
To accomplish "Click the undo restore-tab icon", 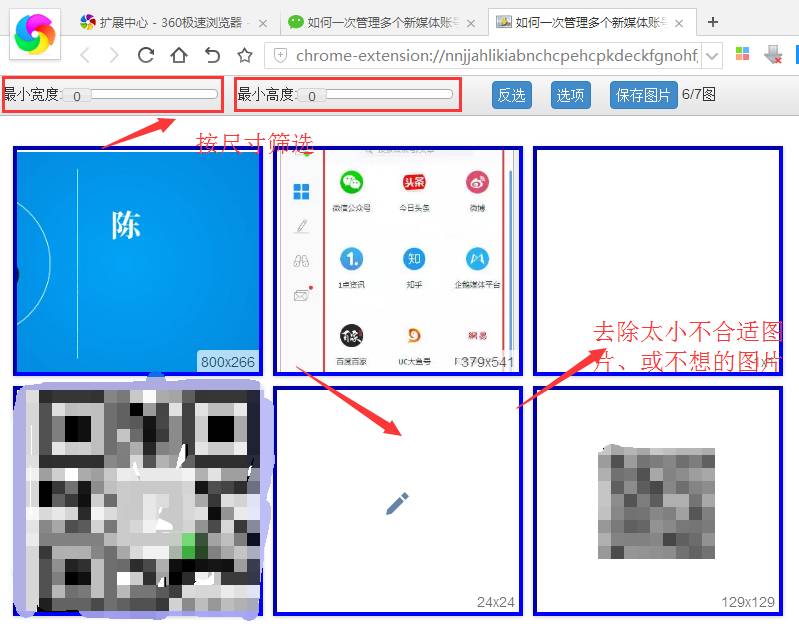I will click(212, 55).
